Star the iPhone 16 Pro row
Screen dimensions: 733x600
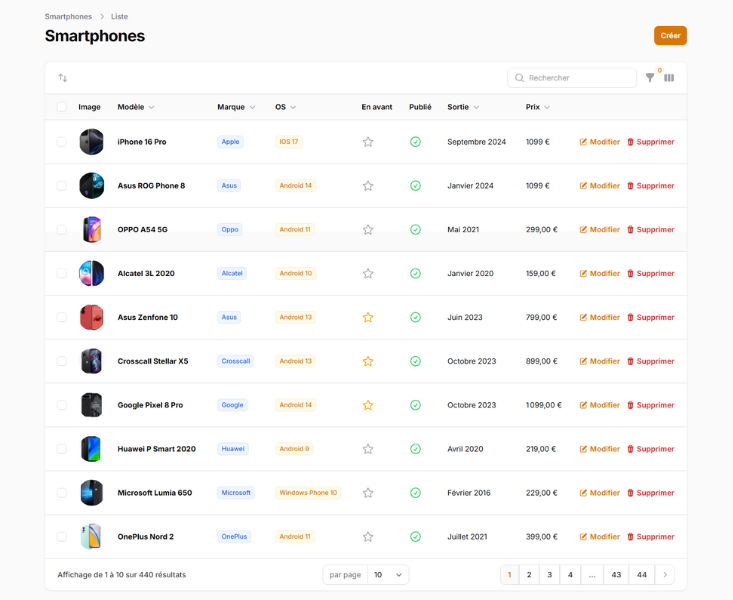368,142
